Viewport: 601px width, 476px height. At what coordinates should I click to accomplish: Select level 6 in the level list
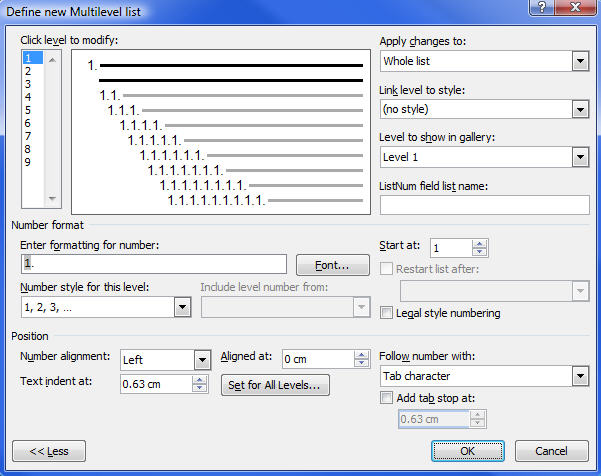(x=33, y=123)
